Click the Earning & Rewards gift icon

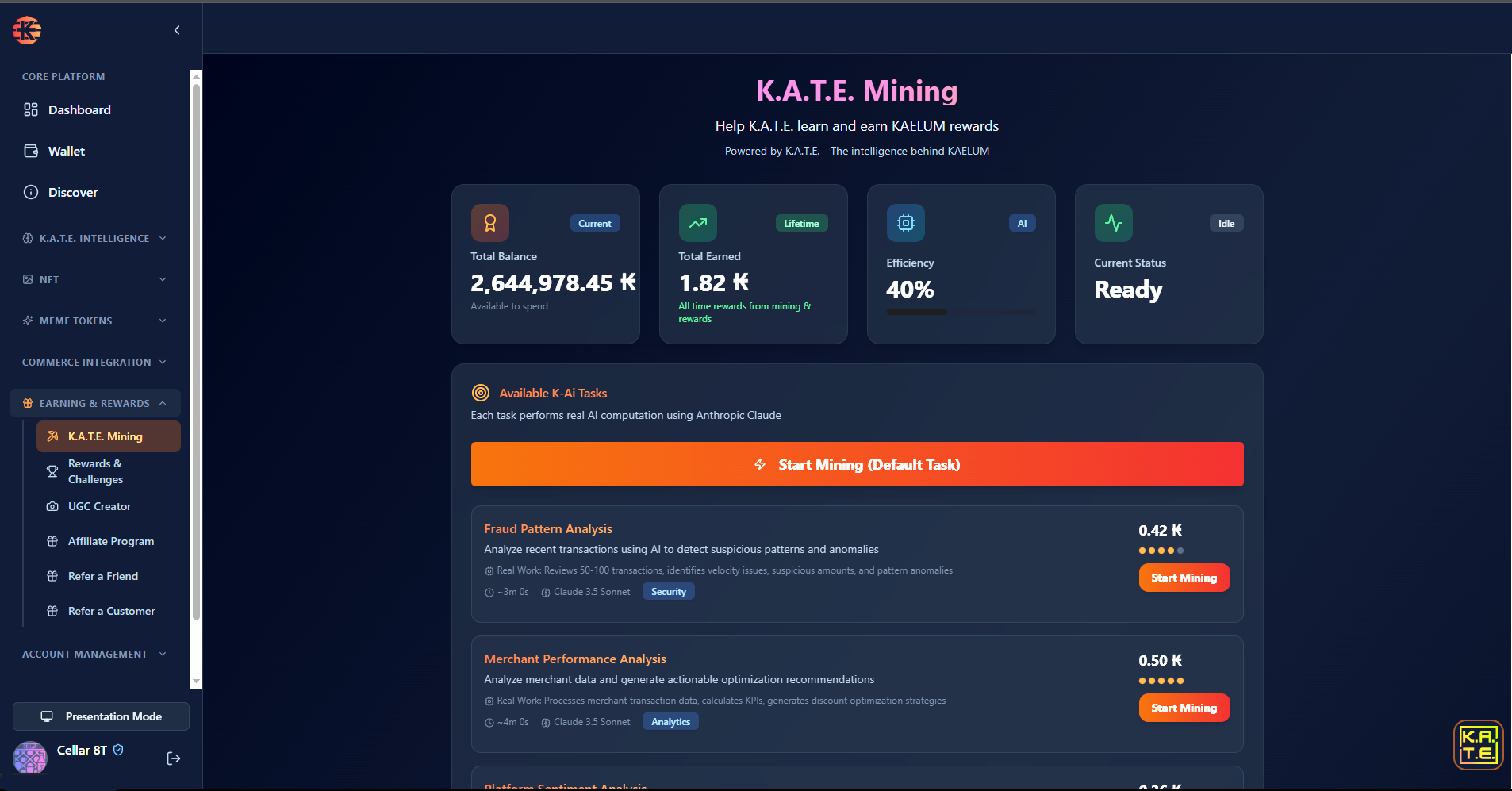28,403
